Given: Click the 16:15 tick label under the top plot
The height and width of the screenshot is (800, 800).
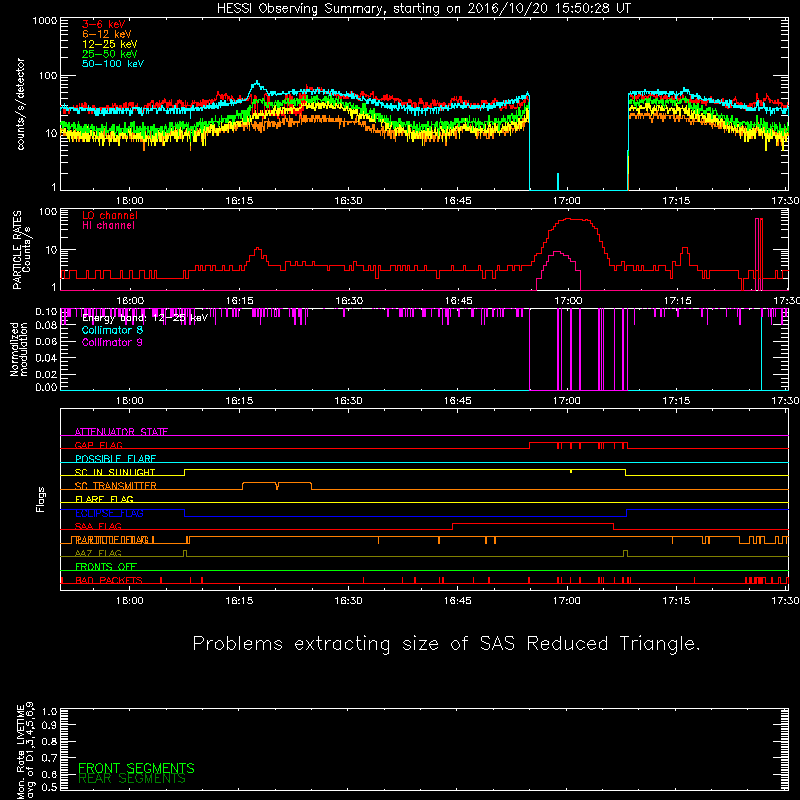Looking at the screenshot, I should pyautogui.click(x=239, y=201).
